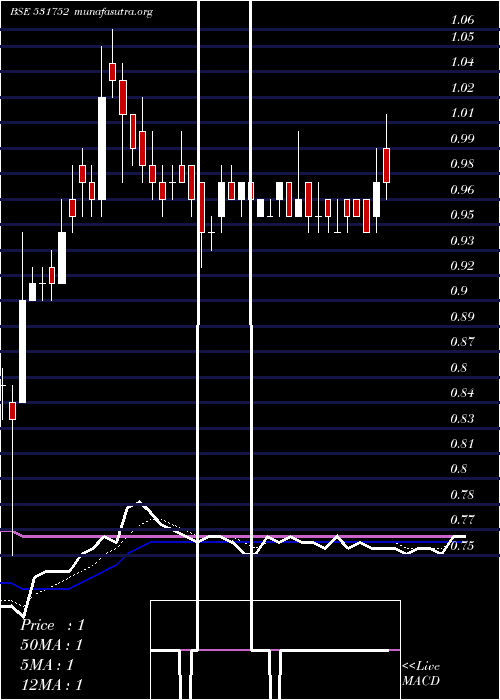
Task: Select the 12MA : 1 legend entry
Action: pyautogui.click(x=51, y=685)
